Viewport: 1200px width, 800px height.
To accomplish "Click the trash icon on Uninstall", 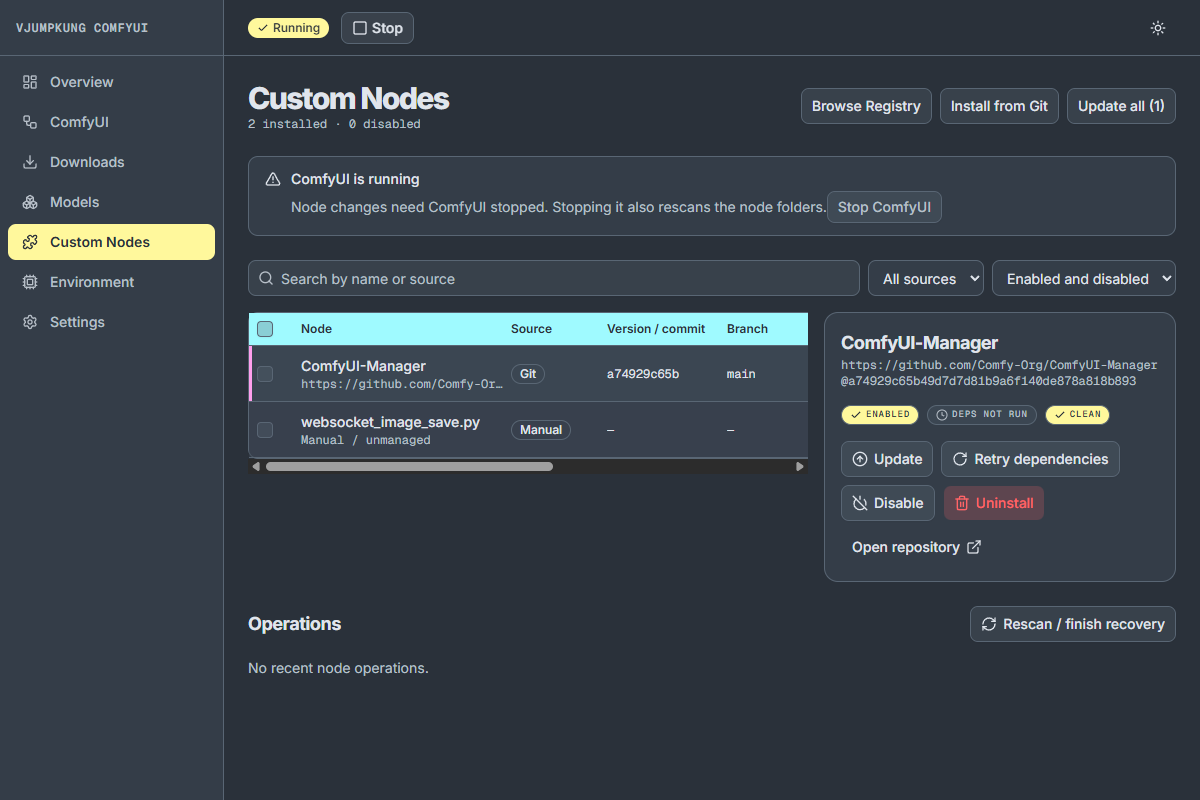I will (x=962, y=503).
